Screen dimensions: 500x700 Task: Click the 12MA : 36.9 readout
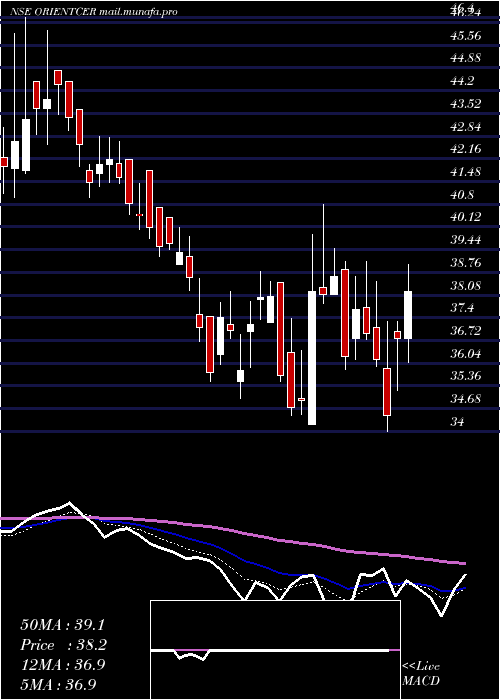pos(63,665)
